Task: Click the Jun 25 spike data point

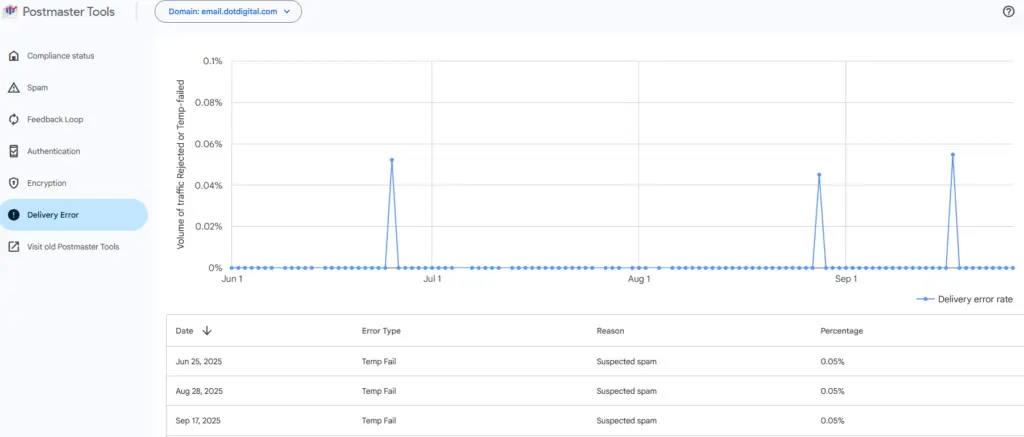Action: [x=392, y=160]
